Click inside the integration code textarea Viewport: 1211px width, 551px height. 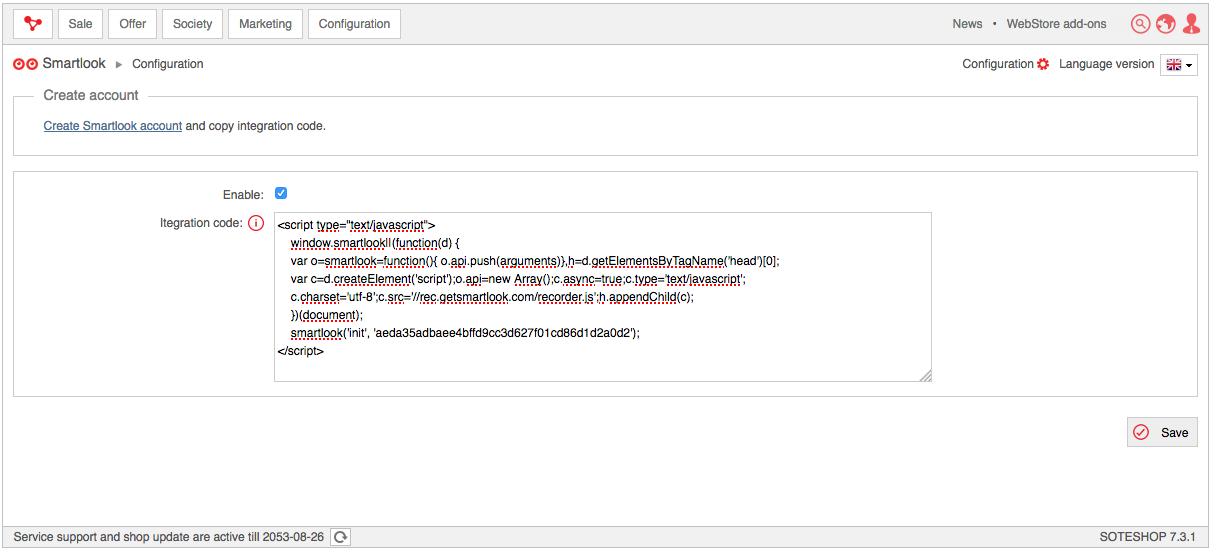pyautogui.click(x=603, y=297)
